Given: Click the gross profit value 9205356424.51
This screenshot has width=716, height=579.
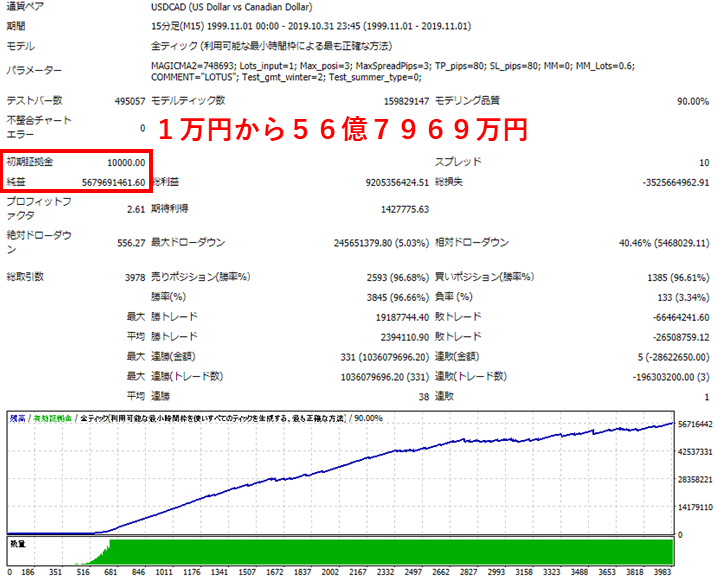Looking at the screenshot, I should pos(397,183).
